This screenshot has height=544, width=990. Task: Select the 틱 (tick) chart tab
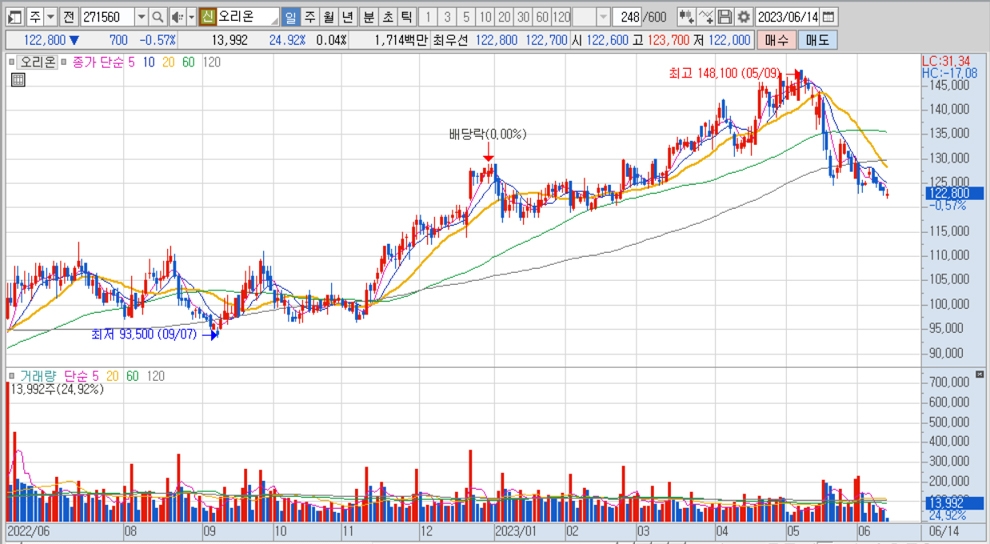pyautogui.click(x=406, y=17)
